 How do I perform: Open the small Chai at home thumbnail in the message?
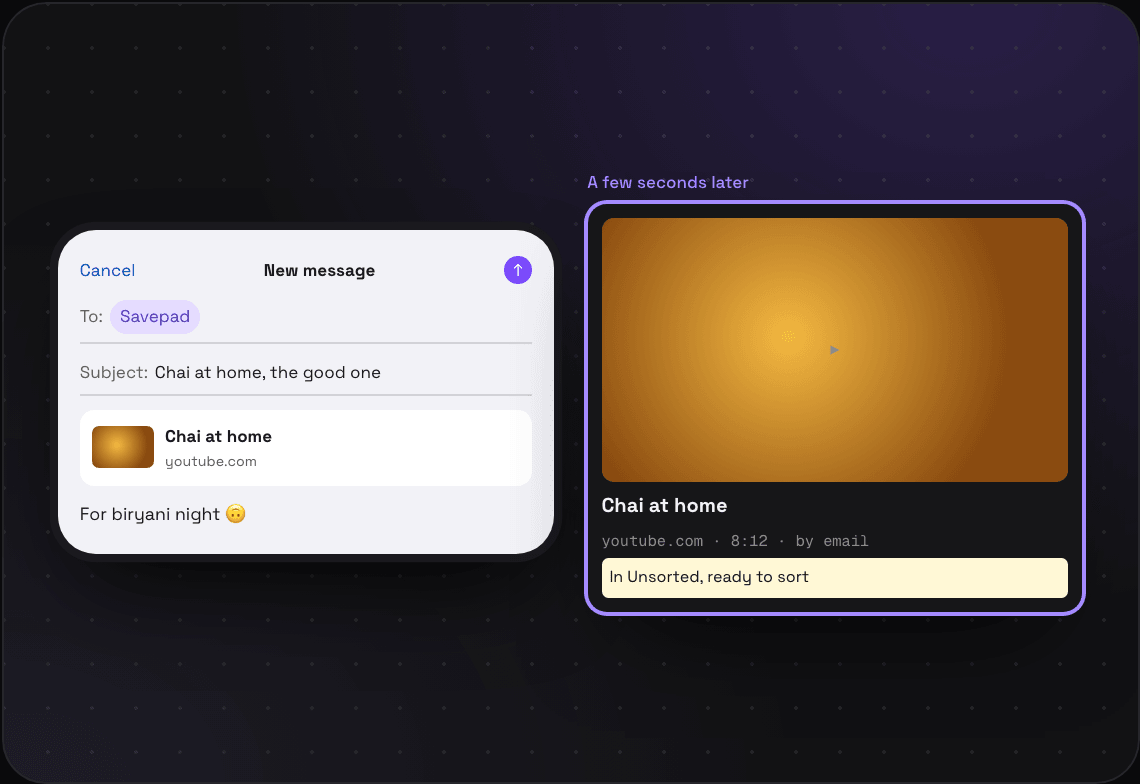[x=123, y=447]
